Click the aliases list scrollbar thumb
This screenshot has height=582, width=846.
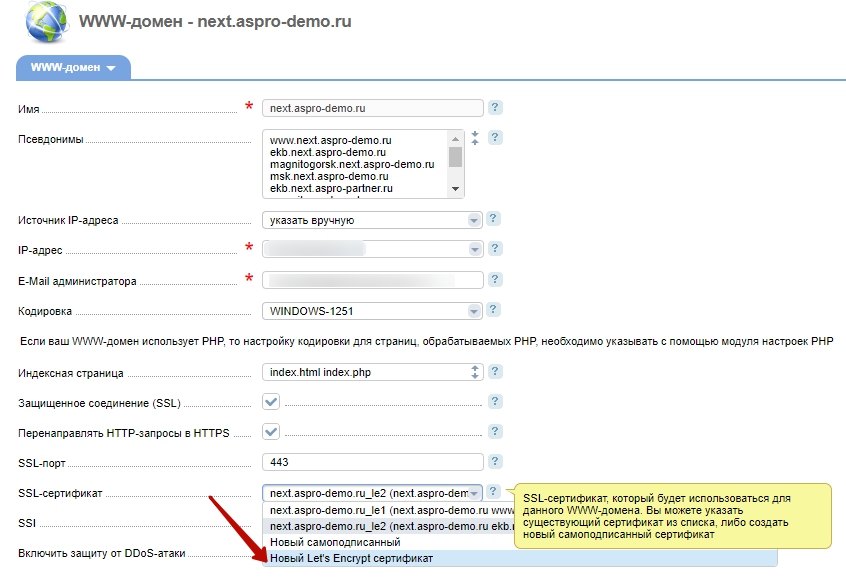pyautogui.click(x=455, y=157)
